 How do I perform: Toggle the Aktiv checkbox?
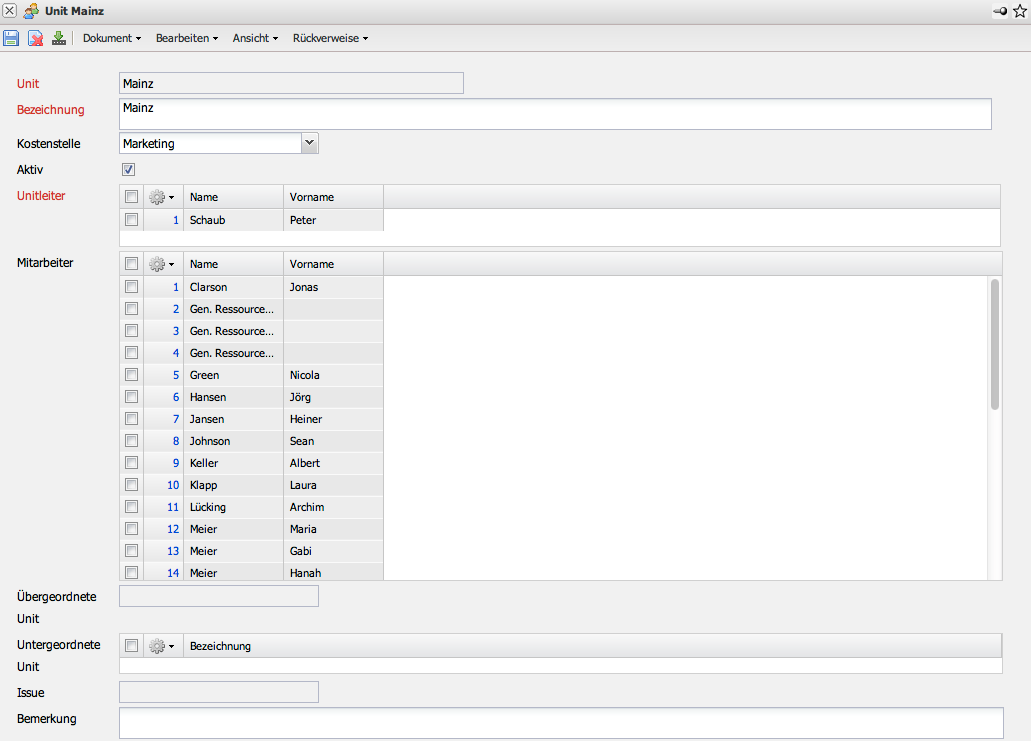(x=128, y=170)
